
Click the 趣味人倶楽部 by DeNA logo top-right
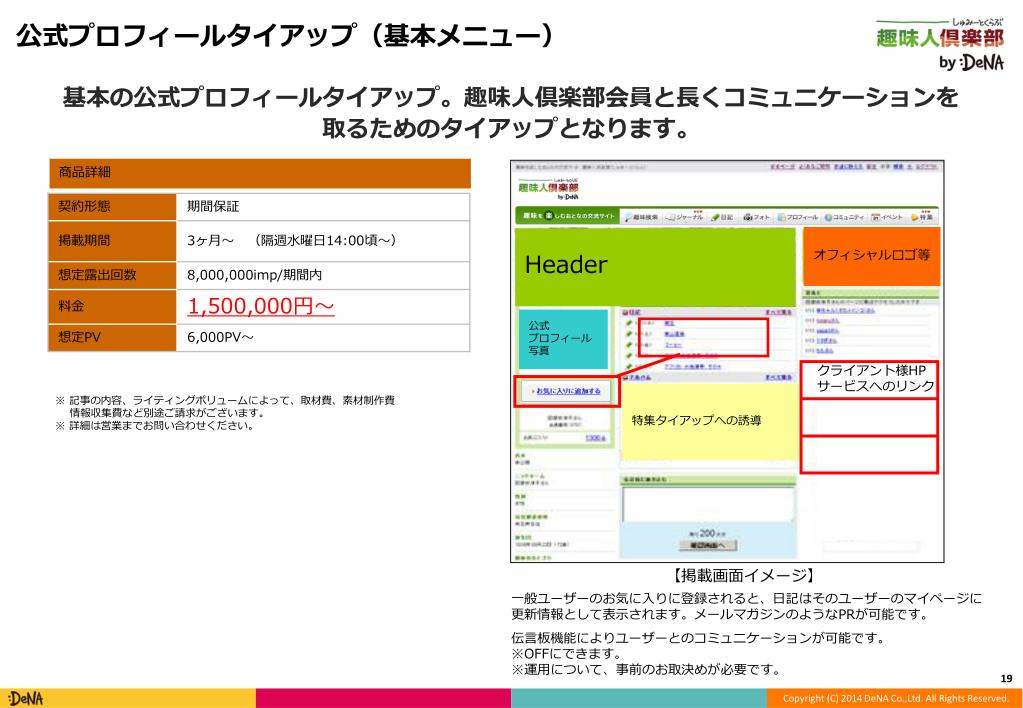940,44
